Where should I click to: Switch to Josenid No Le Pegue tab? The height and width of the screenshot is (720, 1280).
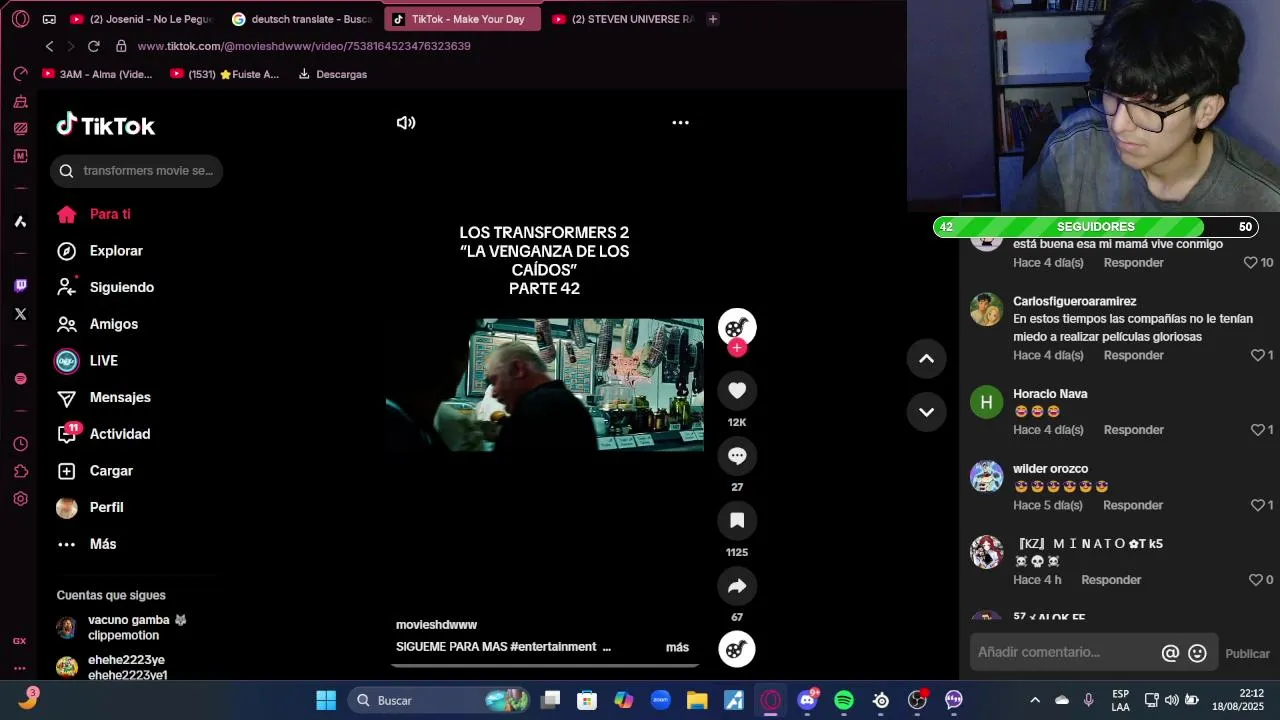coord(141,19)
